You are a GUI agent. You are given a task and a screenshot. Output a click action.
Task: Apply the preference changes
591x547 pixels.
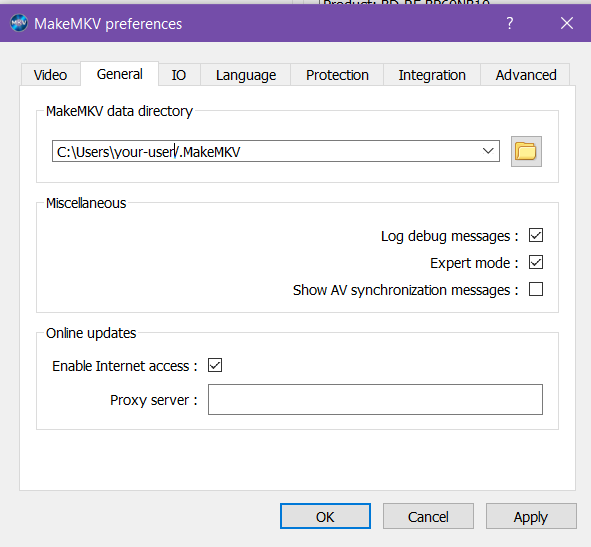click(531, 516)
